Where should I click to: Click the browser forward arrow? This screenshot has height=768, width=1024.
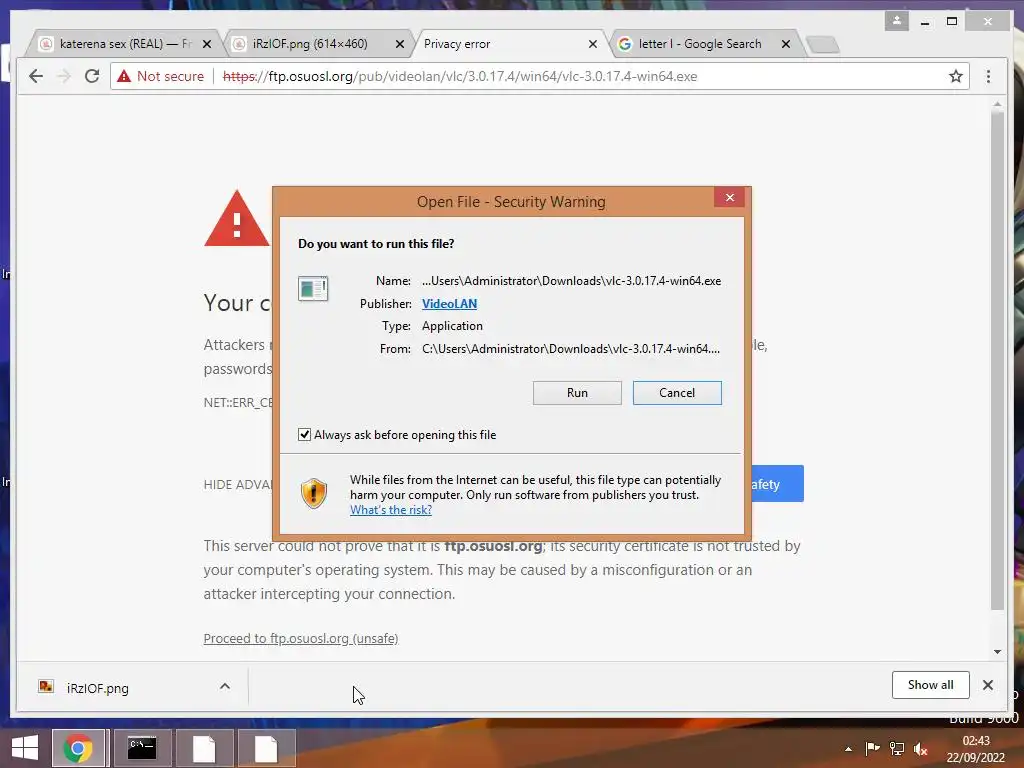click(x=64, y=76)
